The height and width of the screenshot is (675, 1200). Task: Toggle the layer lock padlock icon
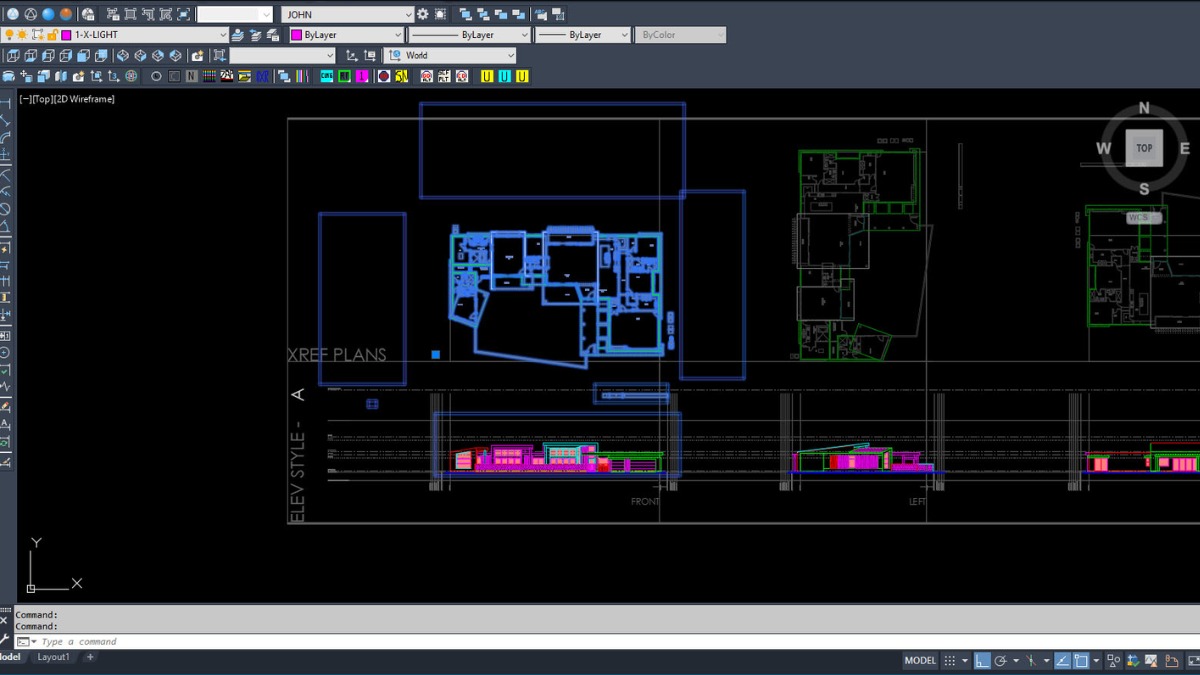click(x=52, y=34)
